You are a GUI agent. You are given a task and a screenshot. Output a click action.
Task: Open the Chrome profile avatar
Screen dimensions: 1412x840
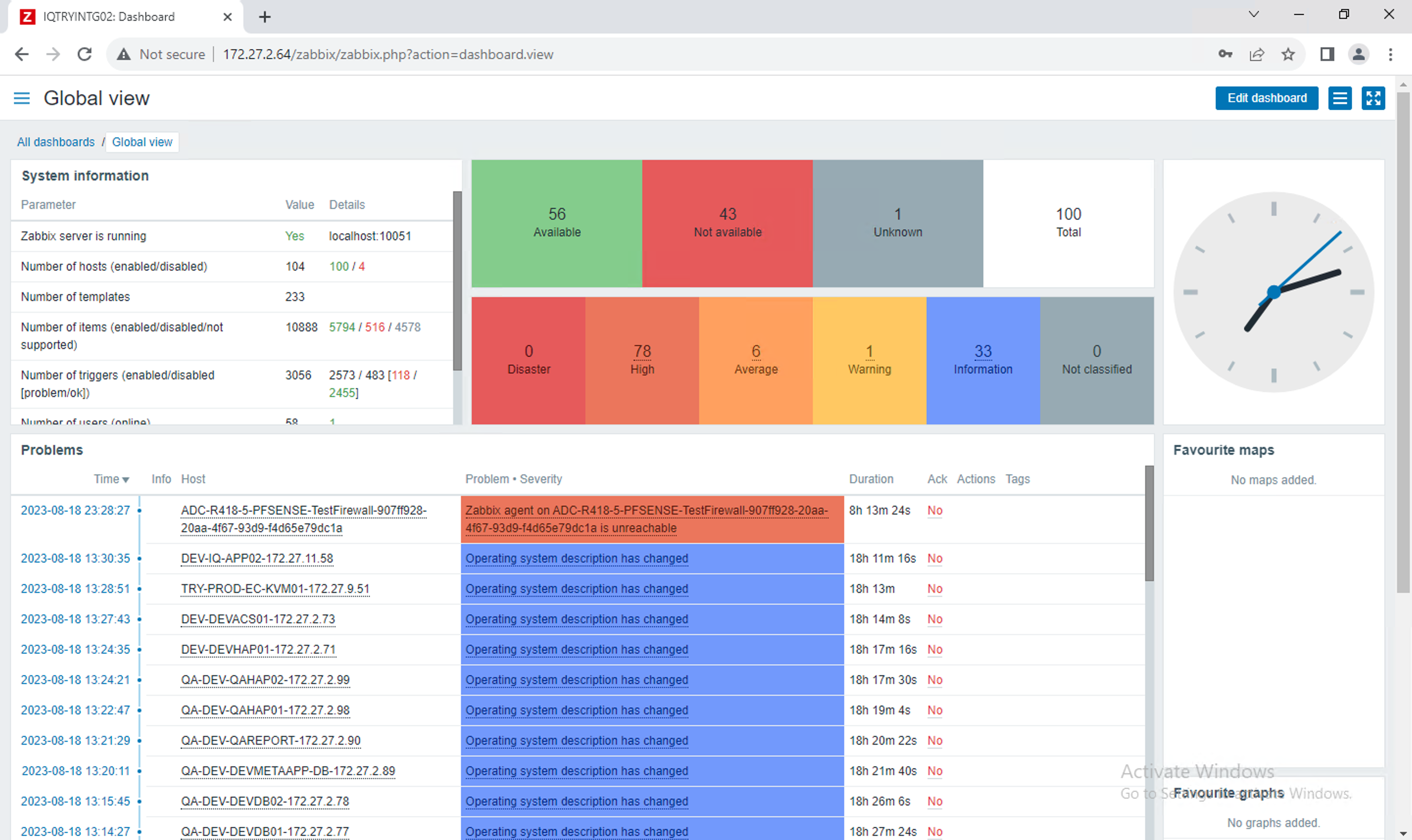[x=1359, y=54]
